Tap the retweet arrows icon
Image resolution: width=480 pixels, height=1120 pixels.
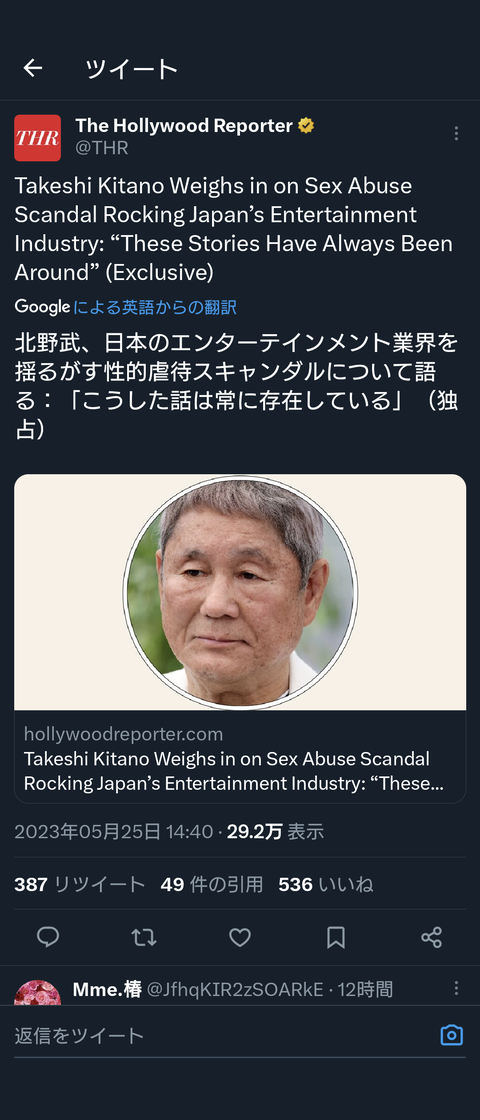pos(144,937)
